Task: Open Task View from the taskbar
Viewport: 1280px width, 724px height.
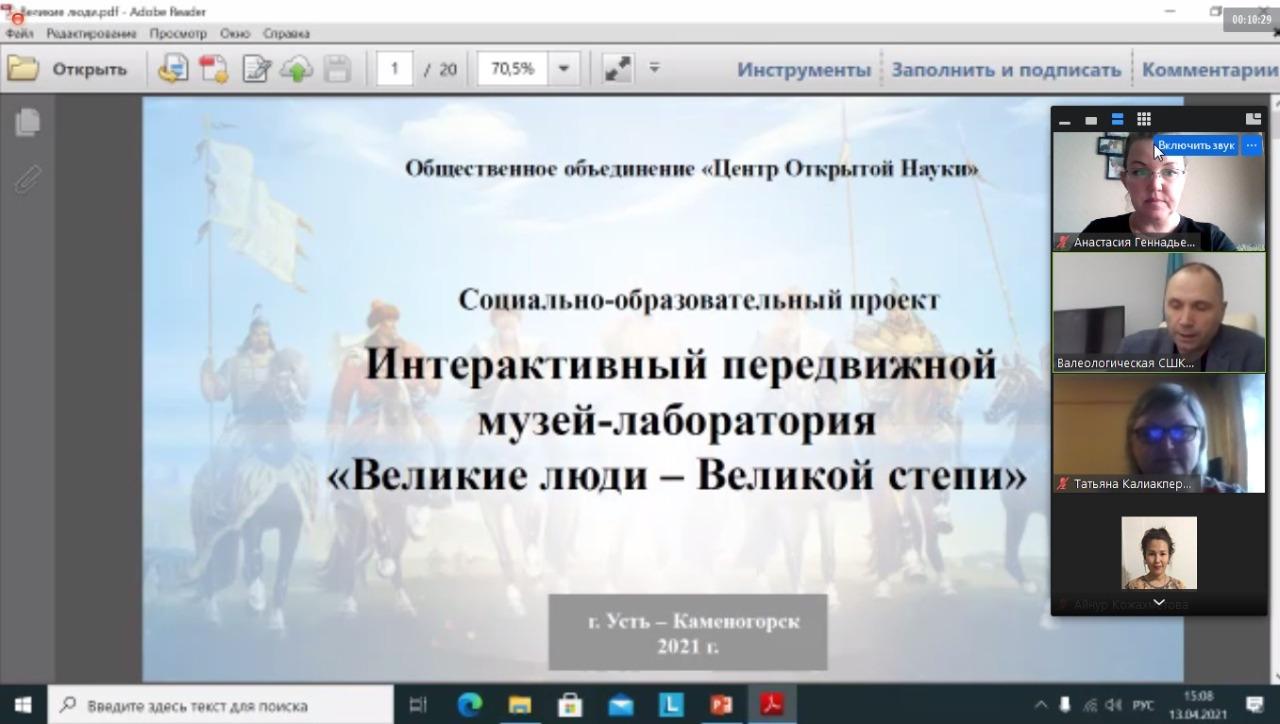Action: (x=418, y=705)
